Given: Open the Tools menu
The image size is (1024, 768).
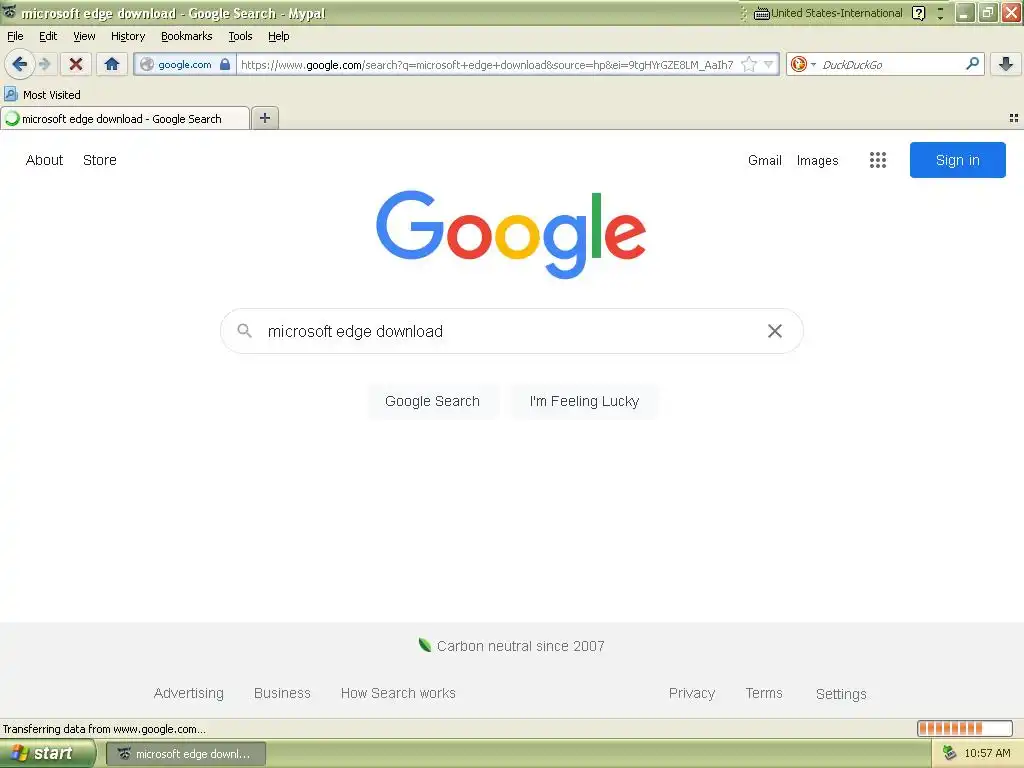Looking at the screenshot, I should [240, 36].
